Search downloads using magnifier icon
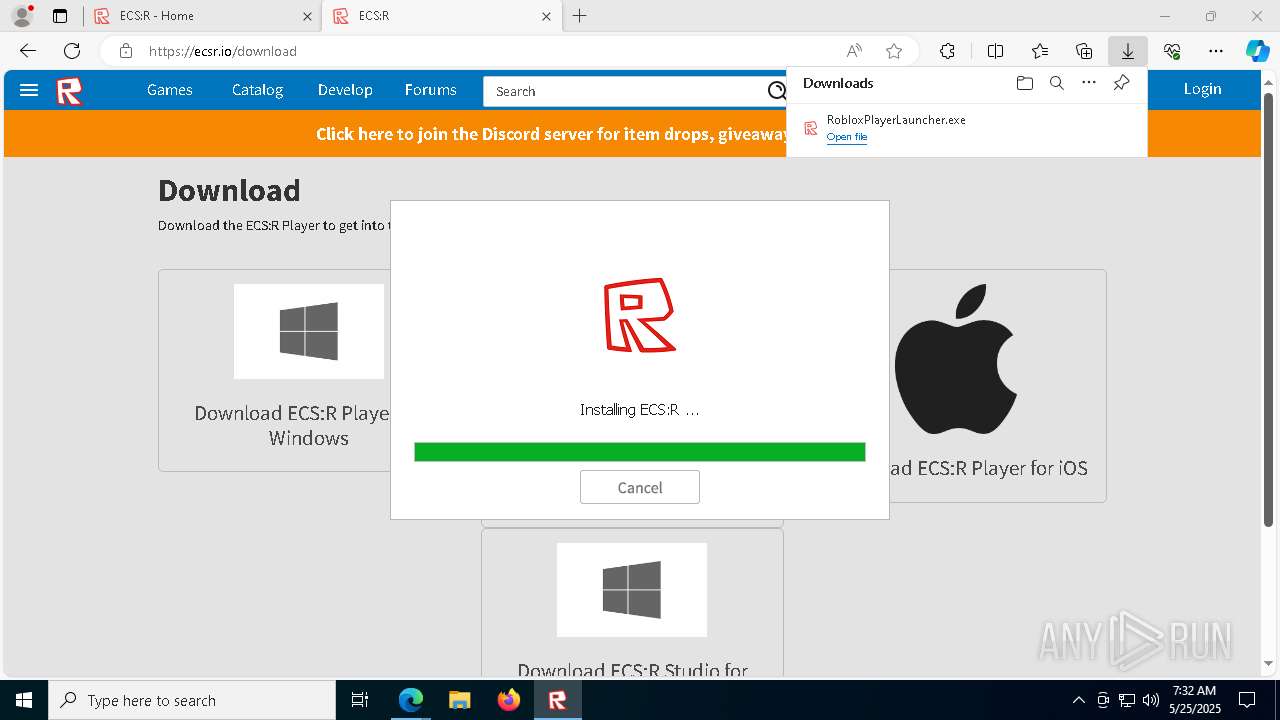 coord(1056,83)
